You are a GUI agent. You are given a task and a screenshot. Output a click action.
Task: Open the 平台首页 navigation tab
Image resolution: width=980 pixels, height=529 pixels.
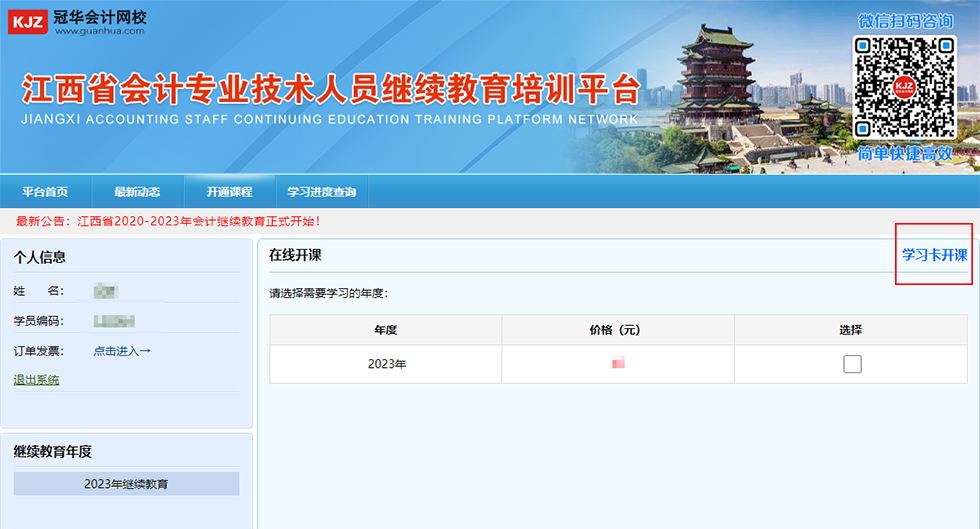click(45, 192)
